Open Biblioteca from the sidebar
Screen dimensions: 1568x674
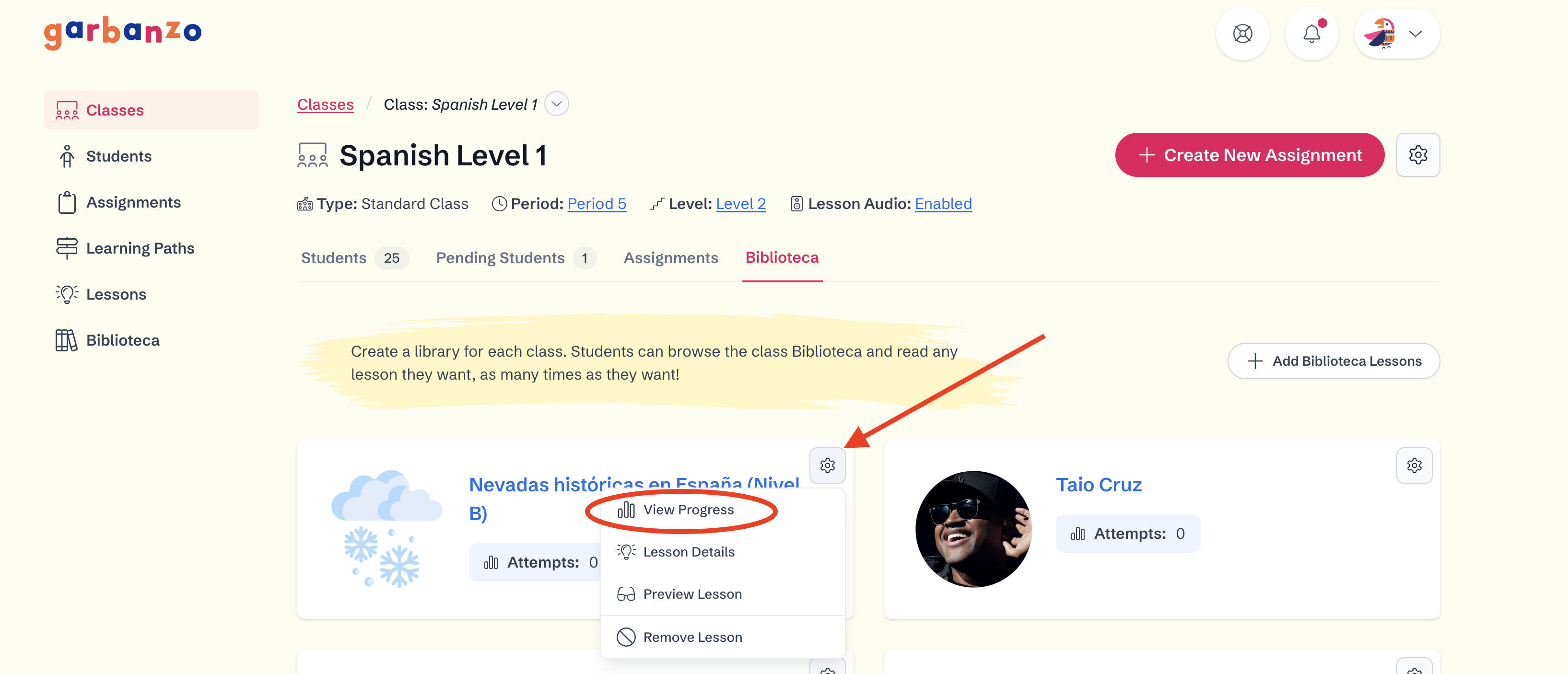(122, 340)
